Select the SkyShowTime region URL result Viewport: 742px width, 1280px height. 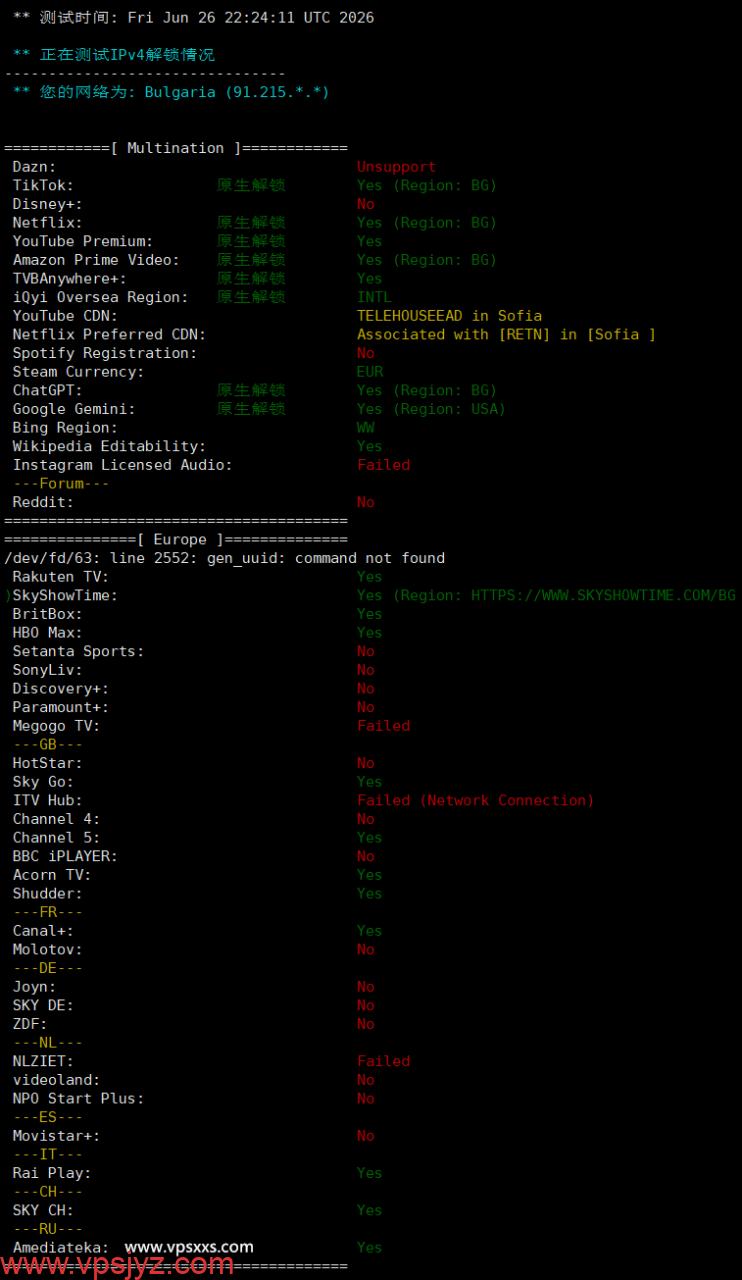coord(546,595)
